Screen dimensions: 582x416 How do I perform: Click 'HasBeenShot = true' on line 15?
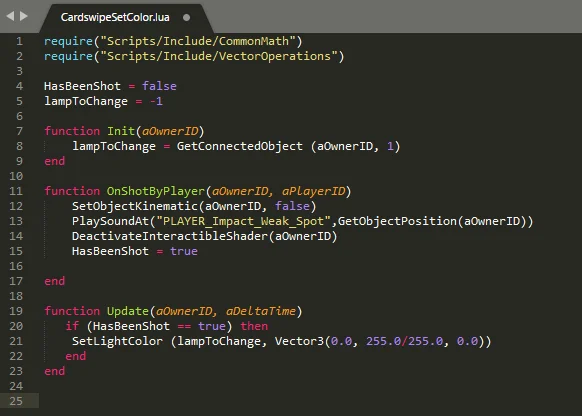pyautogui.click(x=135, y=251)
